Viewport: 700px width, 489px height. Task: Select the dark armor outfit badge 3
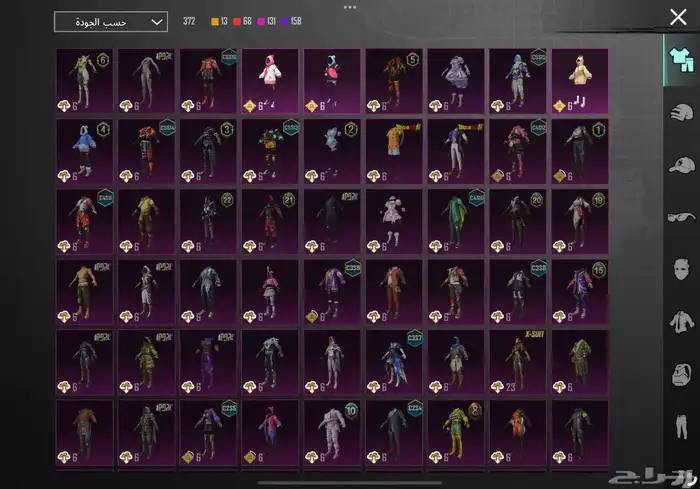(x=208, y=151)
